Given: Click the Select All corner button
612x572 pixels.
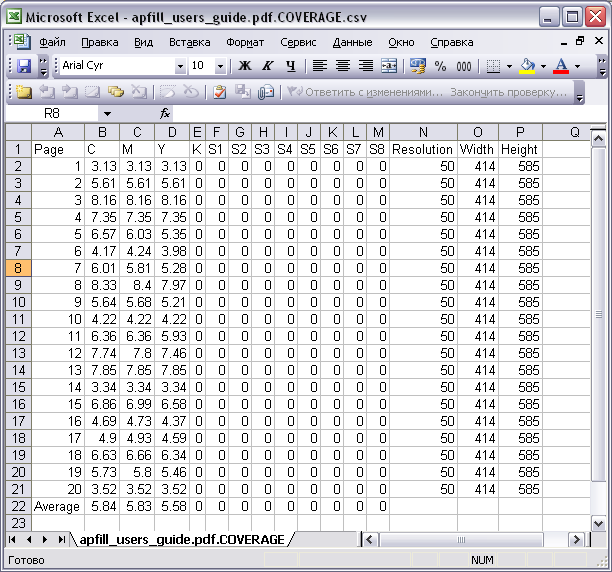Looking at the screenshot, I should point(18,132).
